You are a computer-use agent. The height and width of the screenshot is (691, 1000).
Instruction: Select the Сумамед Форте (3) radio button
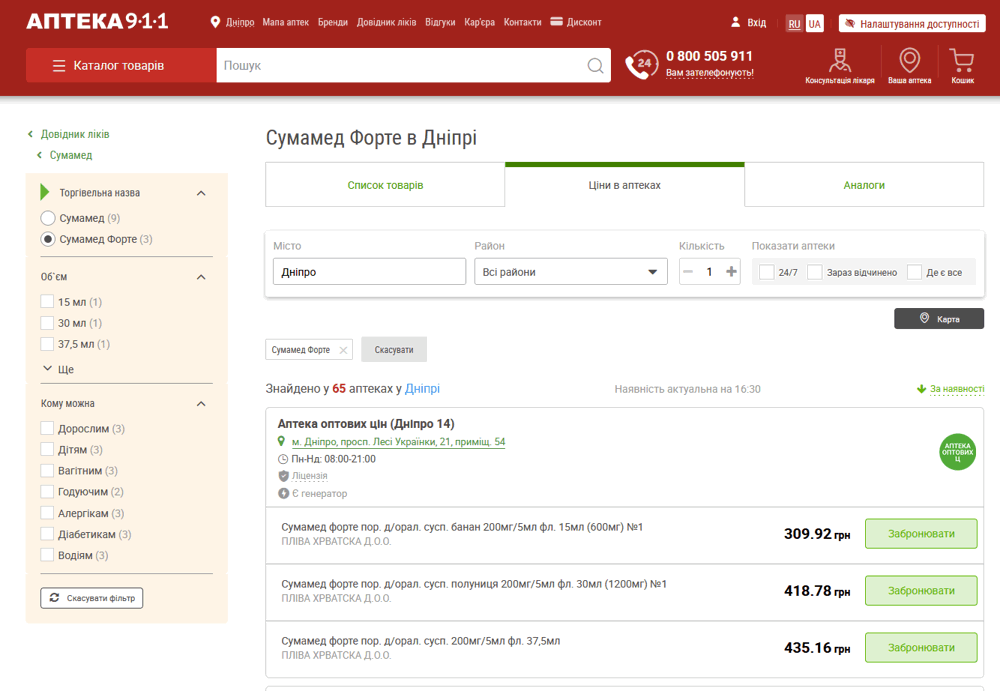(x=48, y=239)
